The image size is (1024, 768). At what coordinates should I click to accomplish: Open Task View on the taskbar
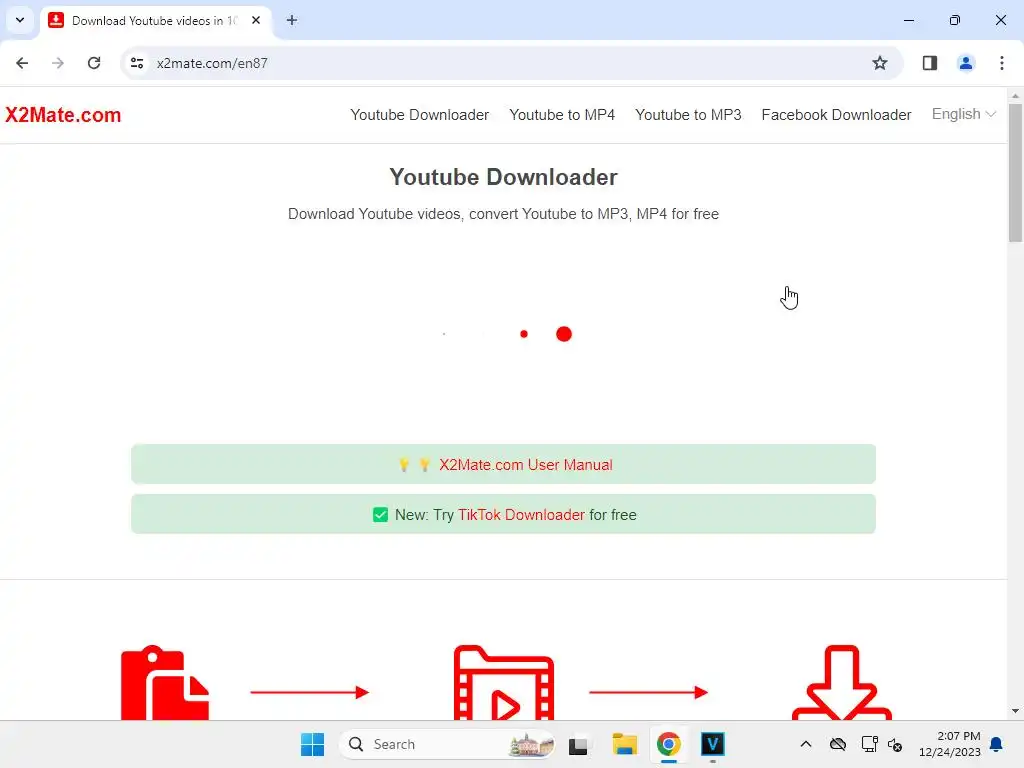(578, 744)
